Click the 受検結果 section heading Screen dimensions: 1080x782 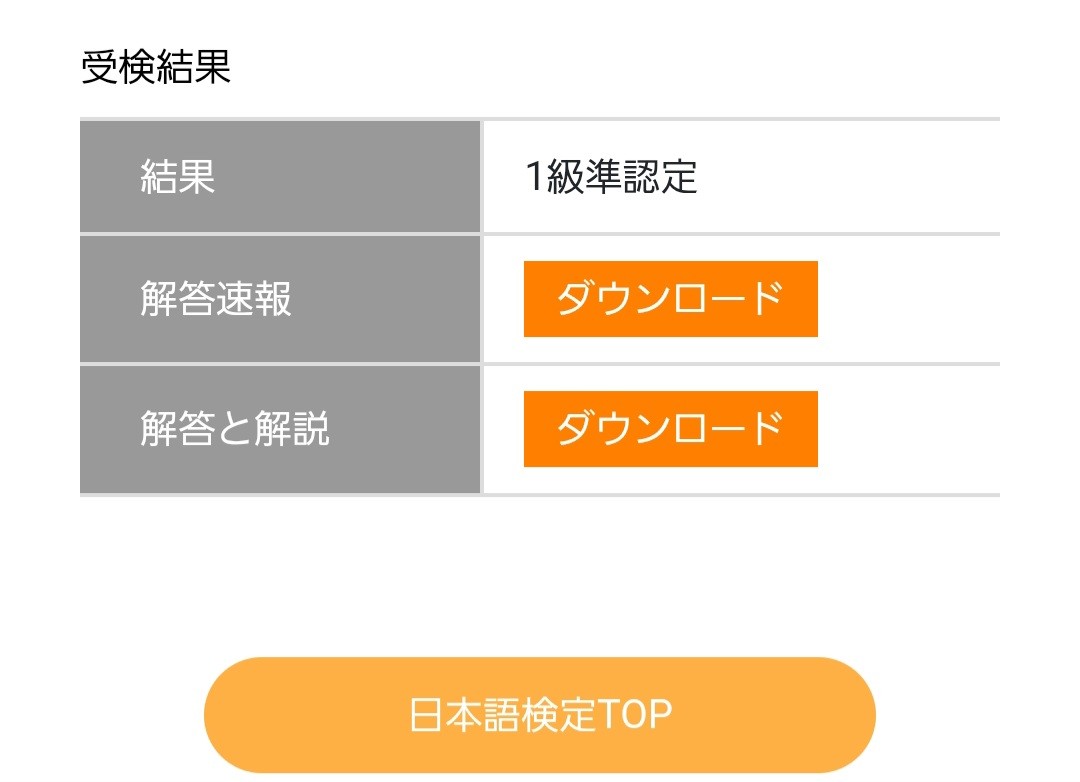pyautogui.click(x=156, y=67)
